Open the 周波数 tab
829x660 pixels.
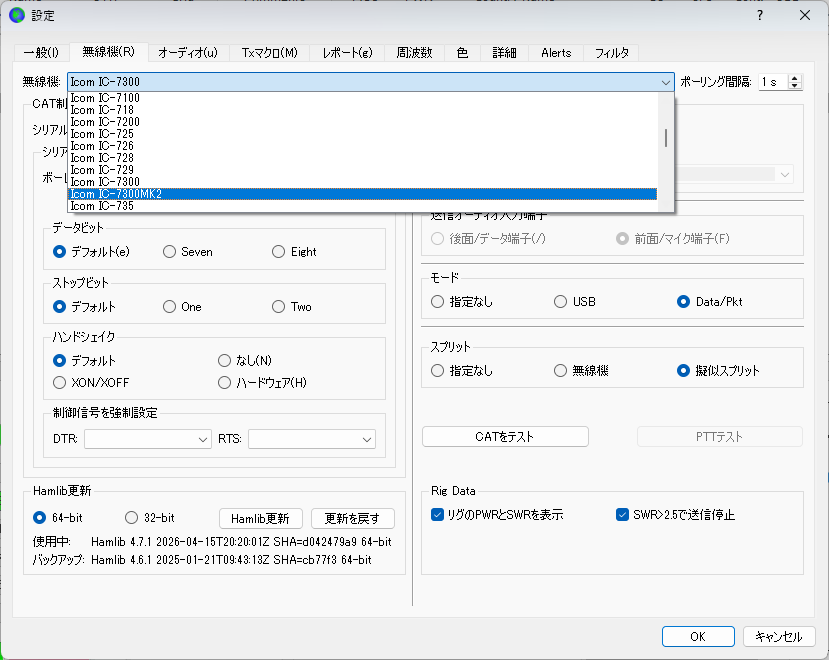pyautogui.click(x=414, y=53)
